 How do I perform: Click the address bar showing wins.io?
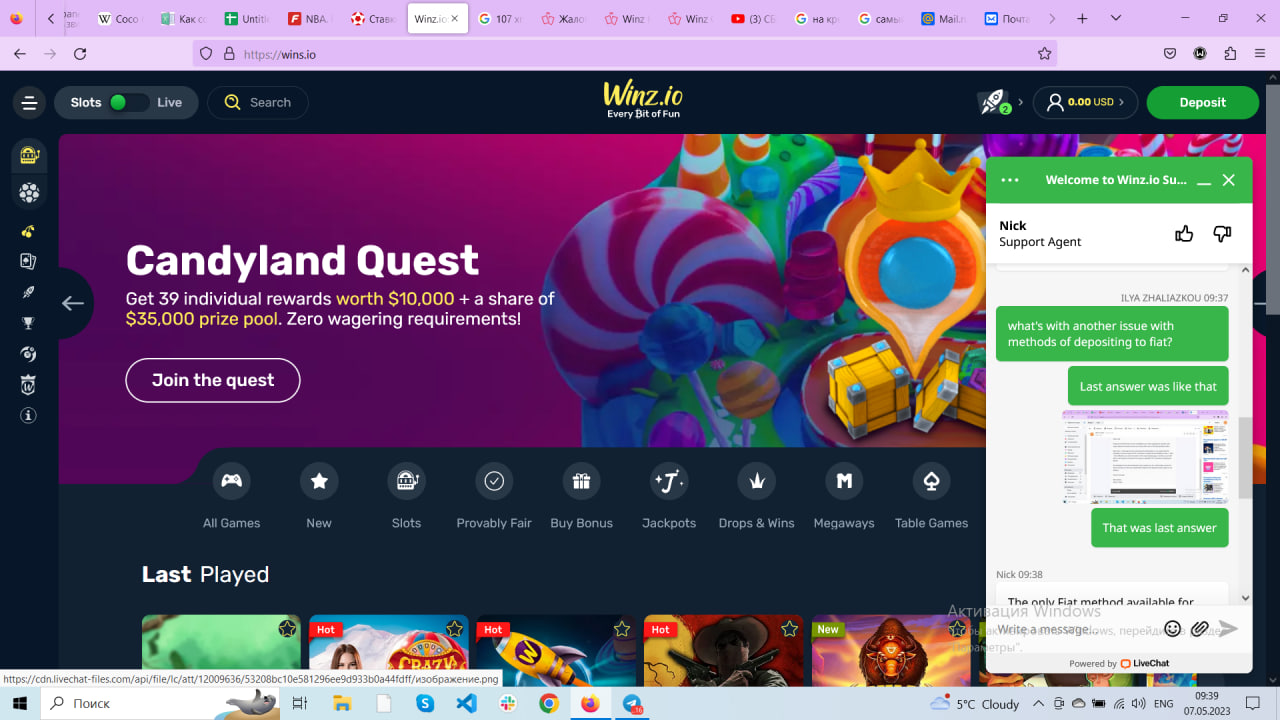click(x=625, y=54)
